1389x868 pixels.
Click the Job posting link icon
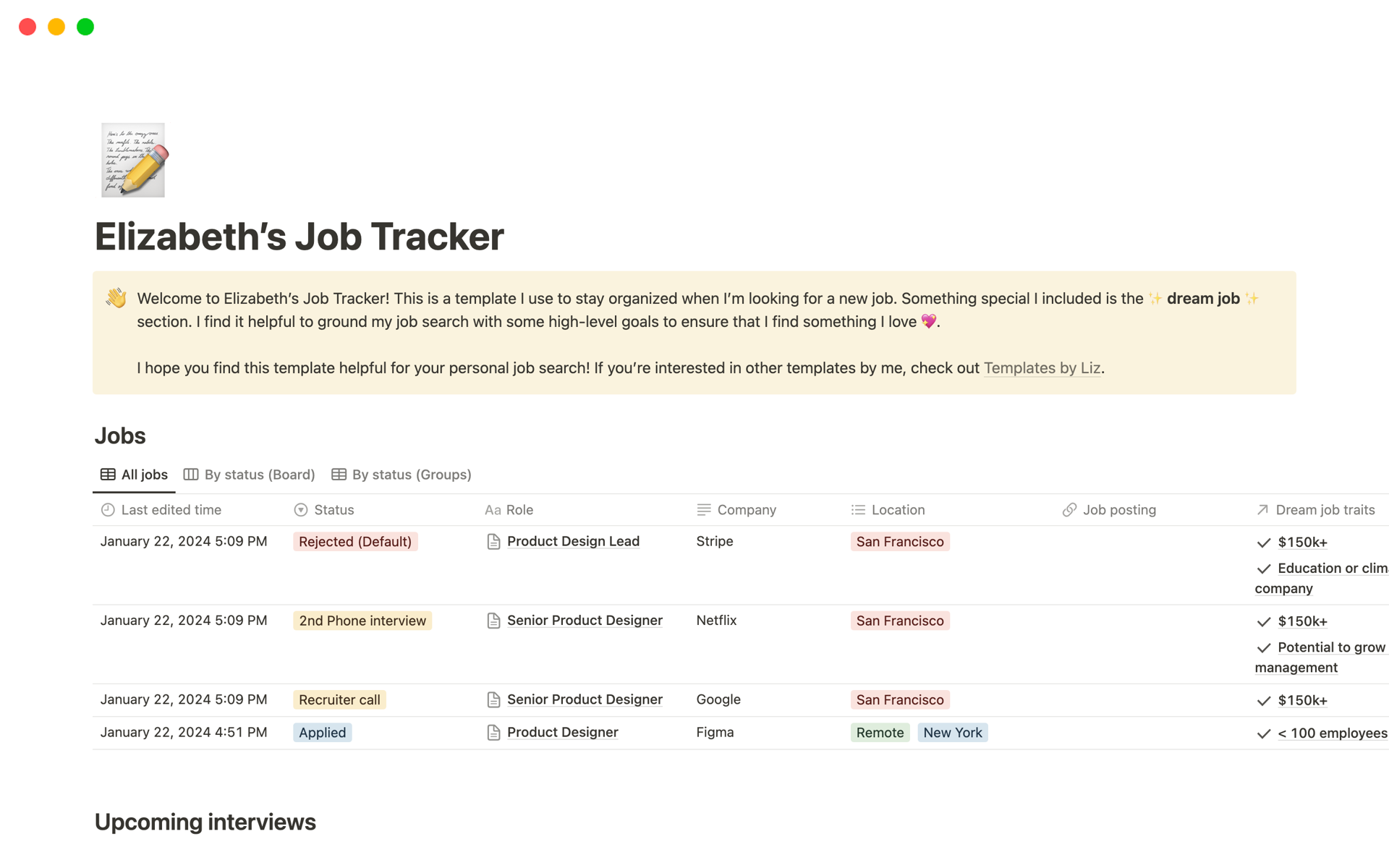(1068, 509)
